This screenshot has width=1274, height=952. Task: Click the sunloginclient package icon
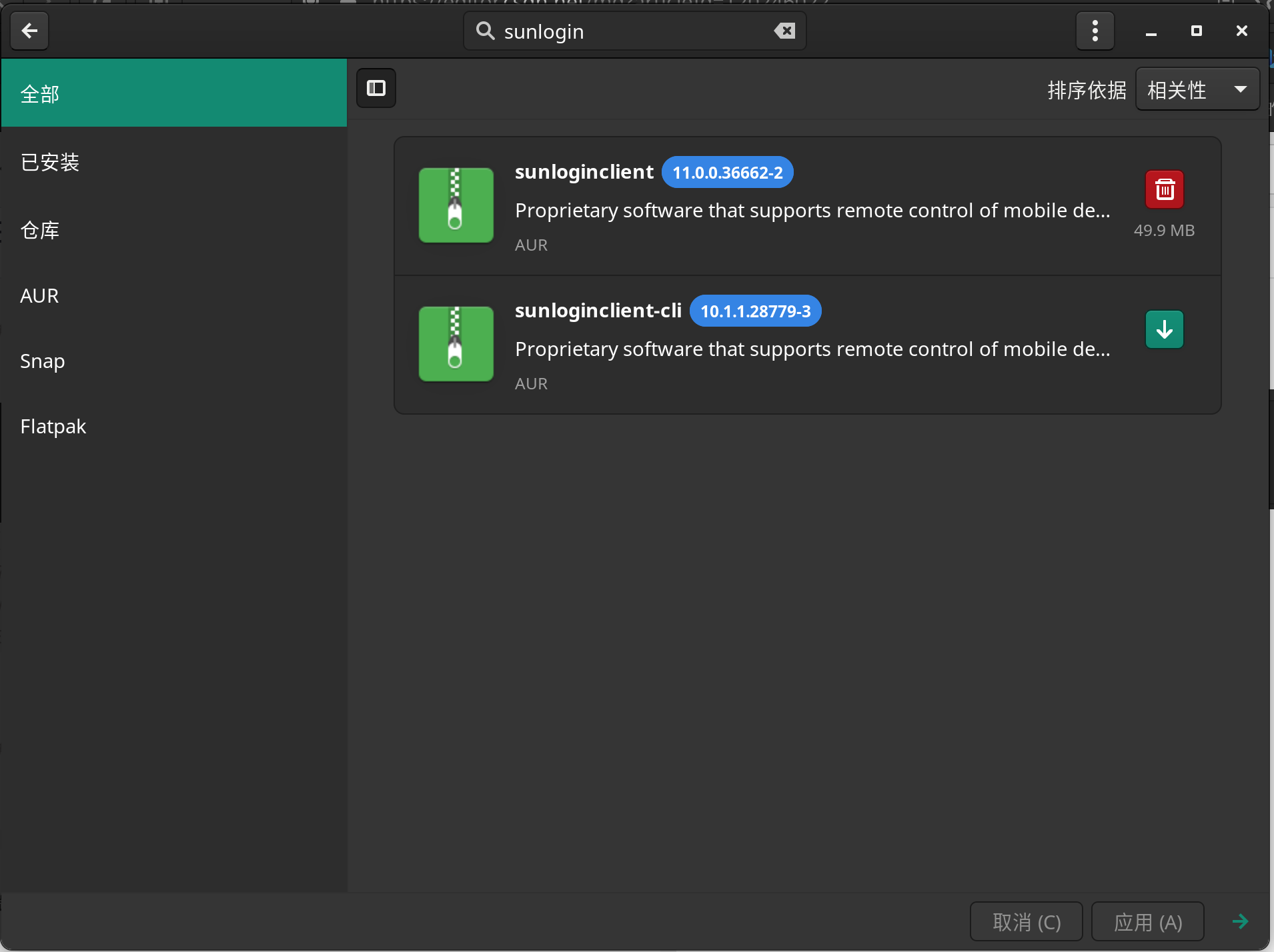click(x=456, y=205)
